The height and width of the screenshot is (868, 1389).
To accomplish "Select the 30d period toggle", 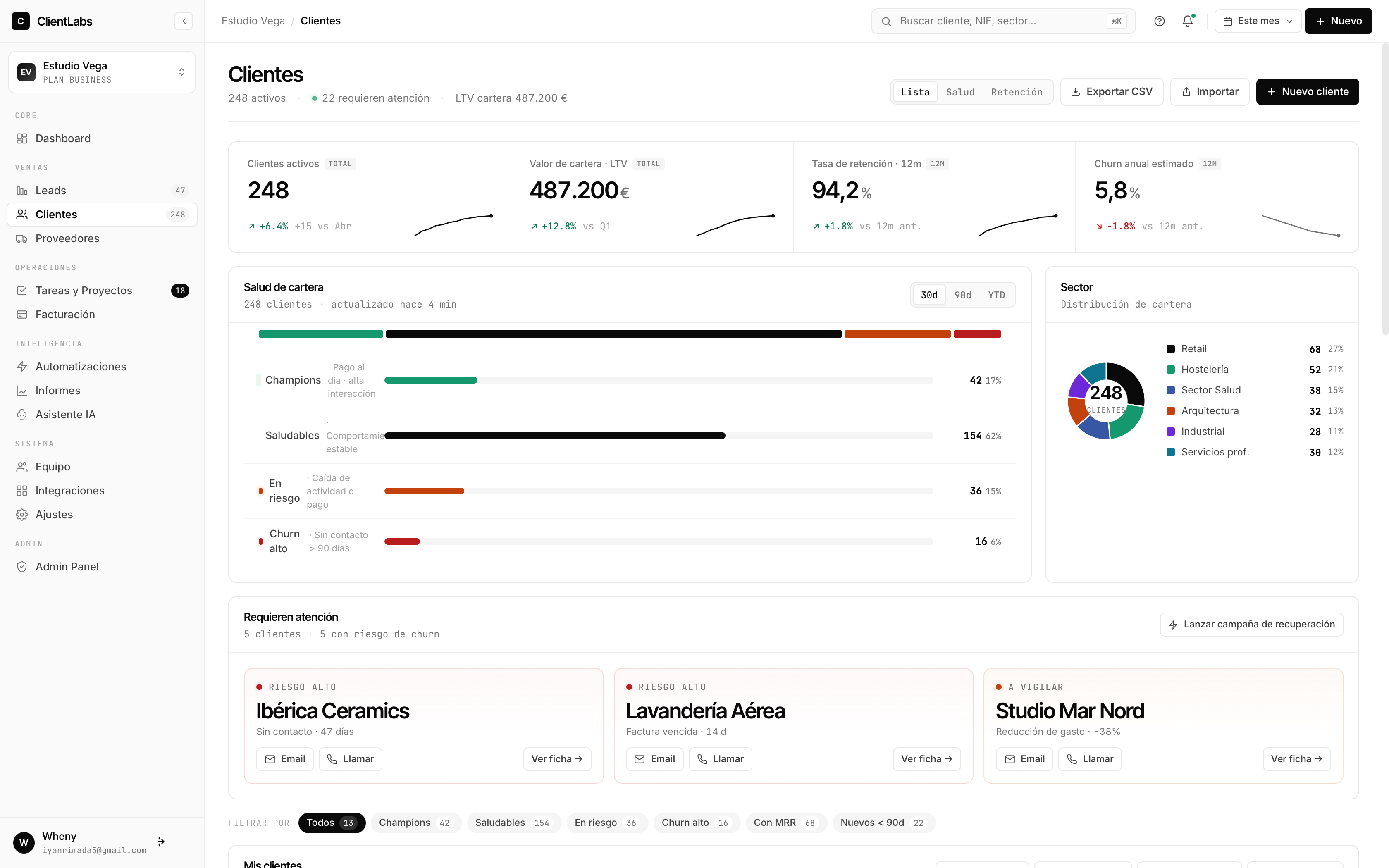I will pyautogui.click(x=928, y=295).
